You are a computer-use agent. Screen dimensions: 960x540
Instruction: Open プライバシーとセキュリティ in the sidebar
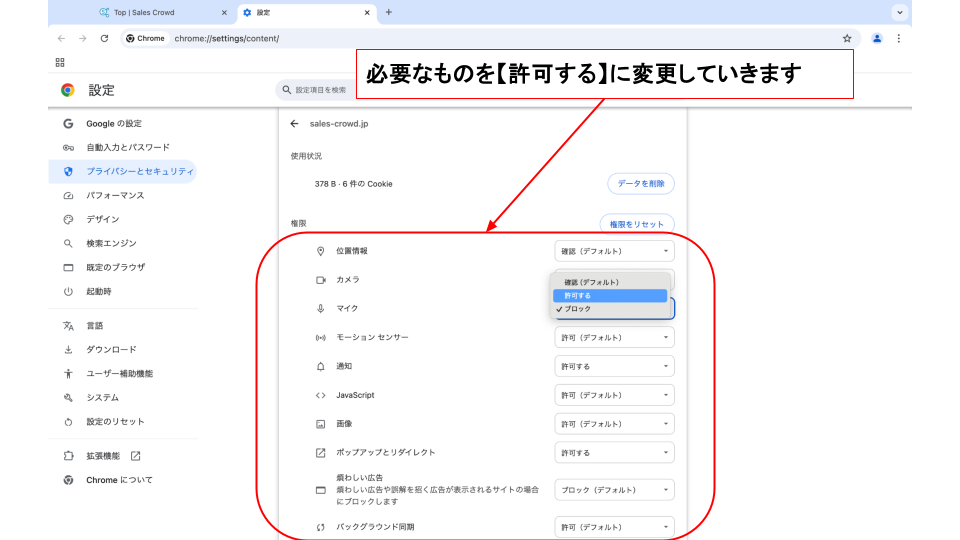[139, 171]
